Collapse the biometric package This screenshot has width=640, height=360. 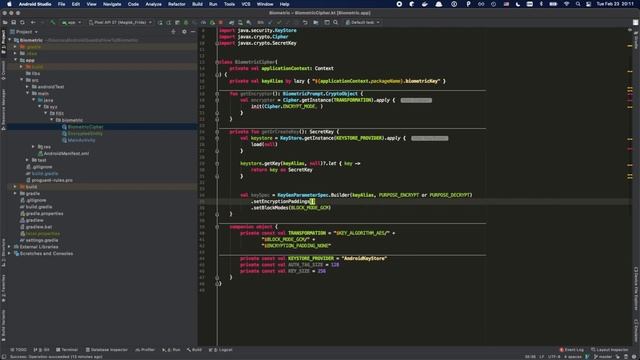[51, 120]
